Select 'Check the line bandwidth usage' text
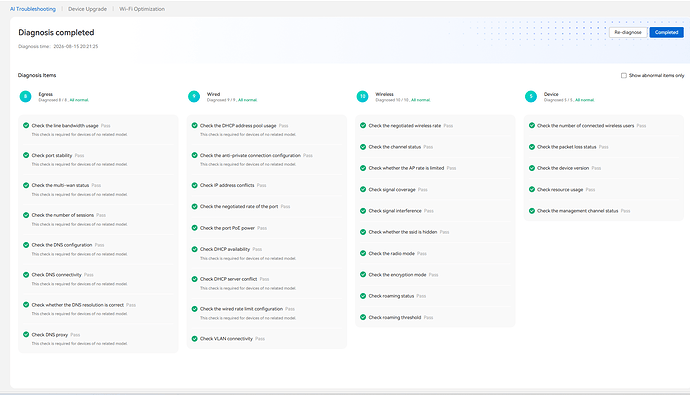Viewport: 690px width, 395px height. click(x=65, y=126)
